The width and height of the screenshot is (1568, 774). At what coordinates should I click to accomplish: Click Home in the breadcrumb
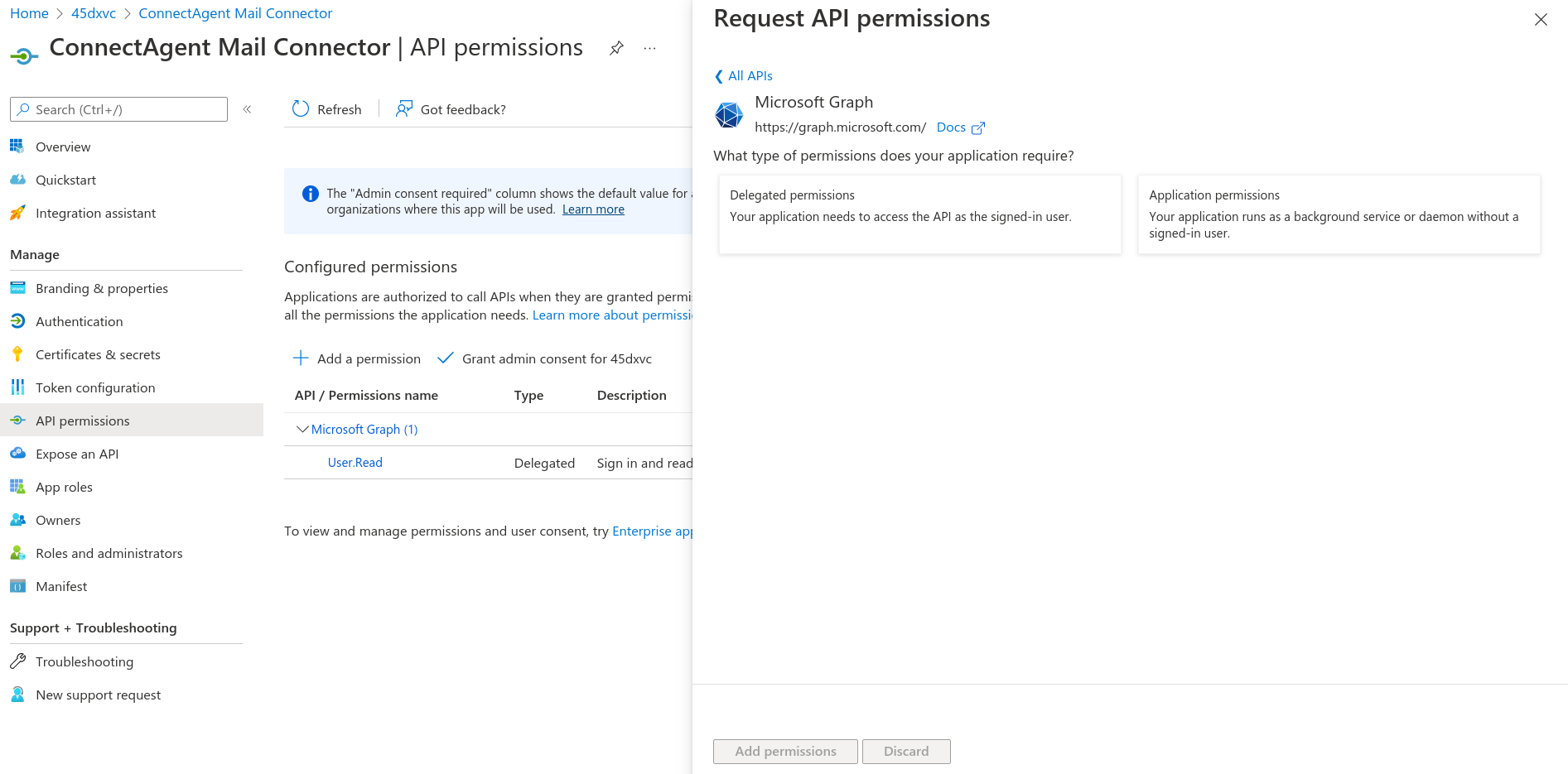pos(29,13)
